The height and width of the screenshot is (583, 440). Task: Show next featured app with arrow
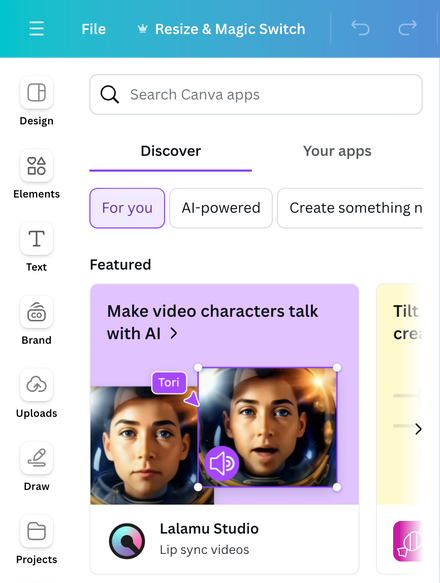[x=418, y=429]
